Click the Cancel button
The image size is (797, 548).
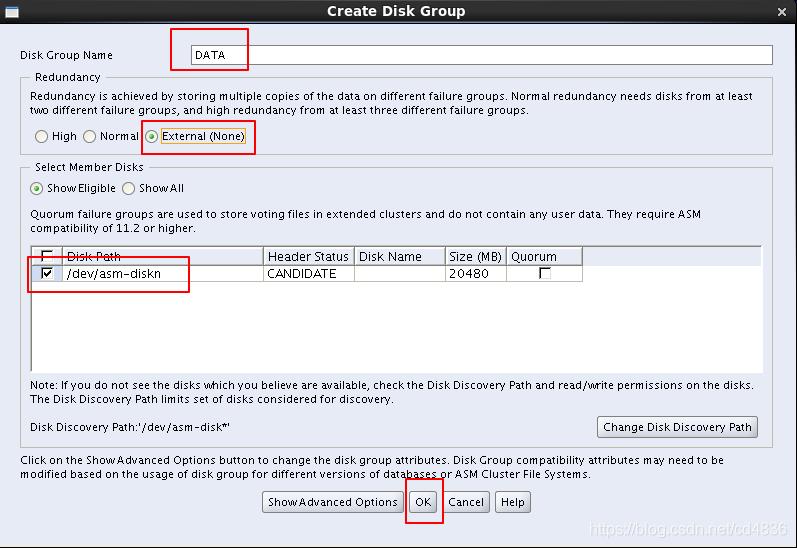466,502
